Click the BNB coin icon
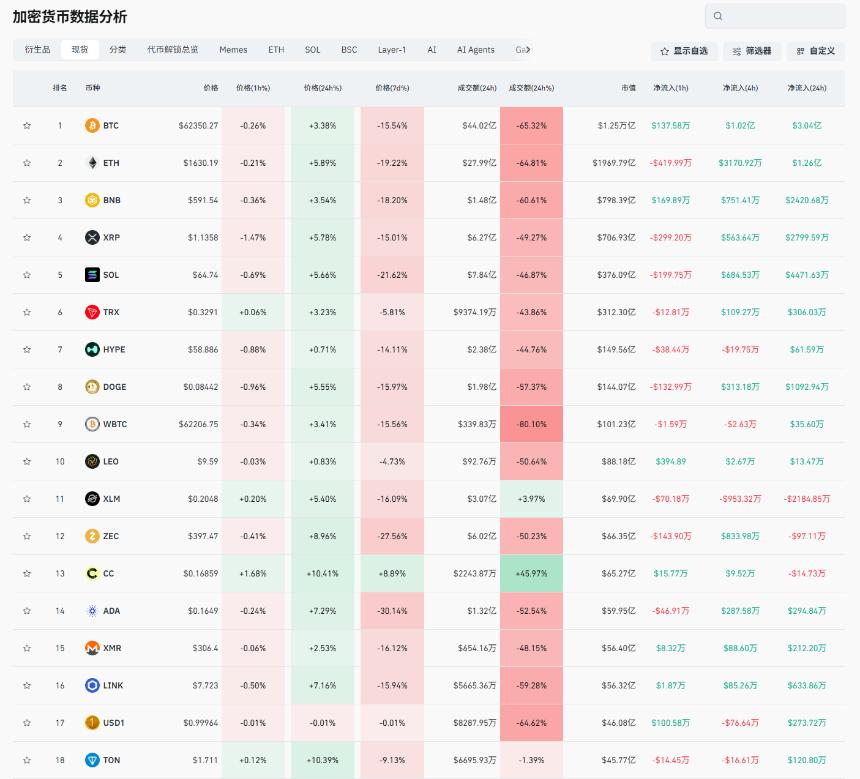Image resolution: width=860 pixels, height=779 pixels. tap(92, 200)
